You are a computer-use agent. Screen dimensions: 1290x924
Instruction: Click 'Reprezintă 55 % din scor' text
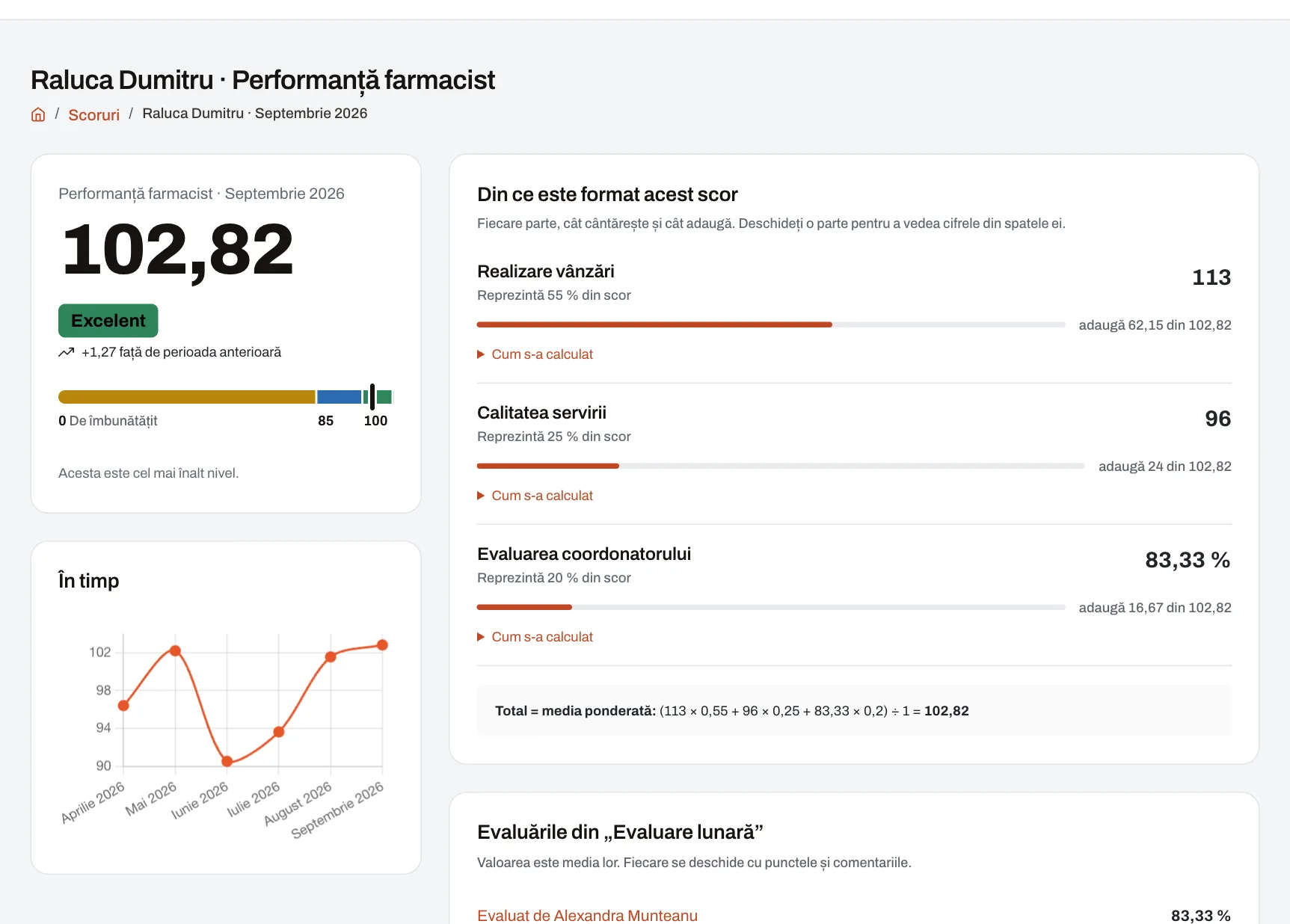pyautogui.click(x=554, y=295)
